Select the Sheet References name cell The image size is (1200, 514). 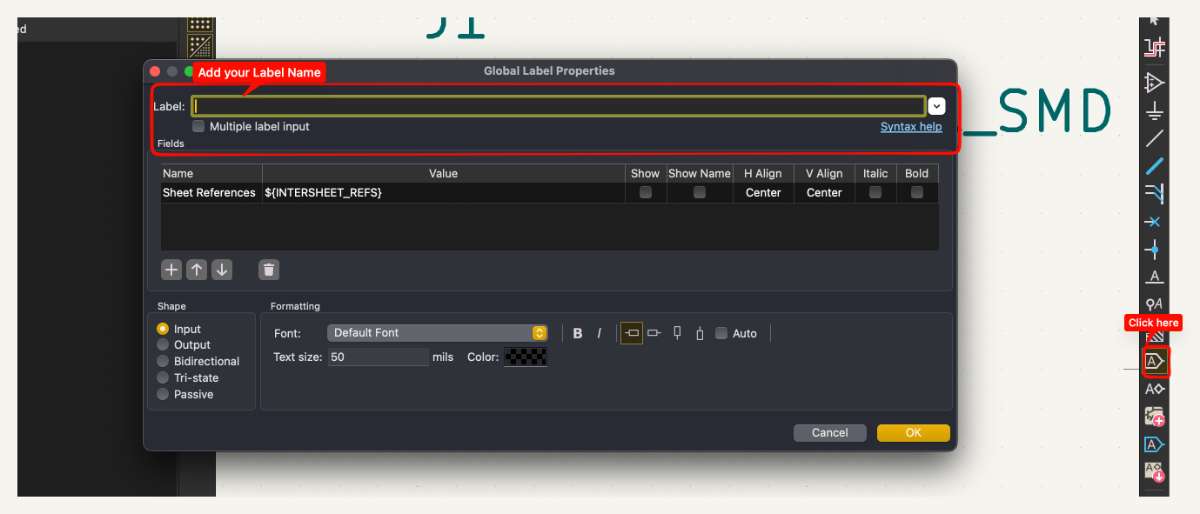209,193
